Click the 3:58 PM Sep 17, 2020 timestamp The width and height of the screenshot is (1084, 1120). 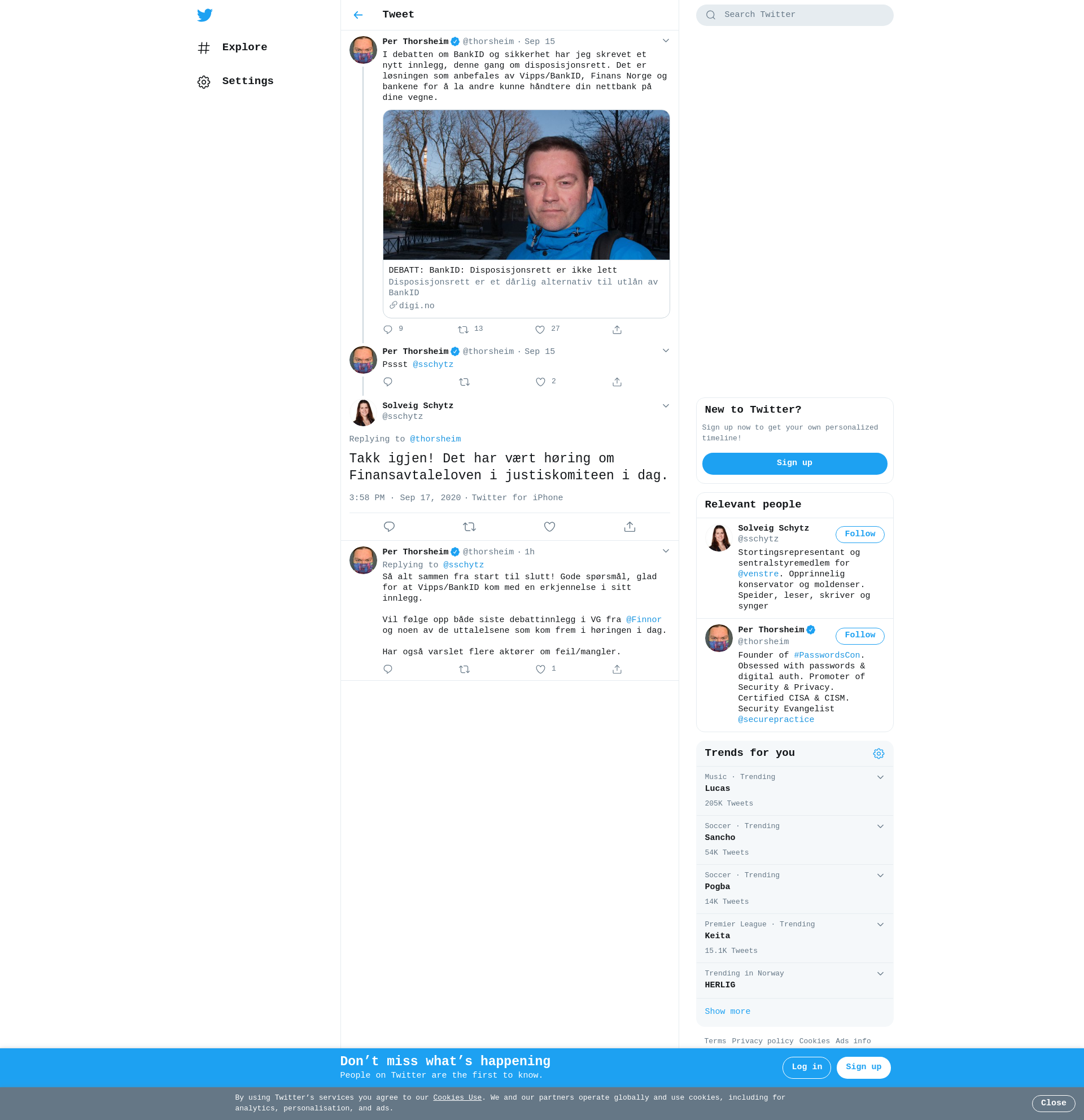405,498
